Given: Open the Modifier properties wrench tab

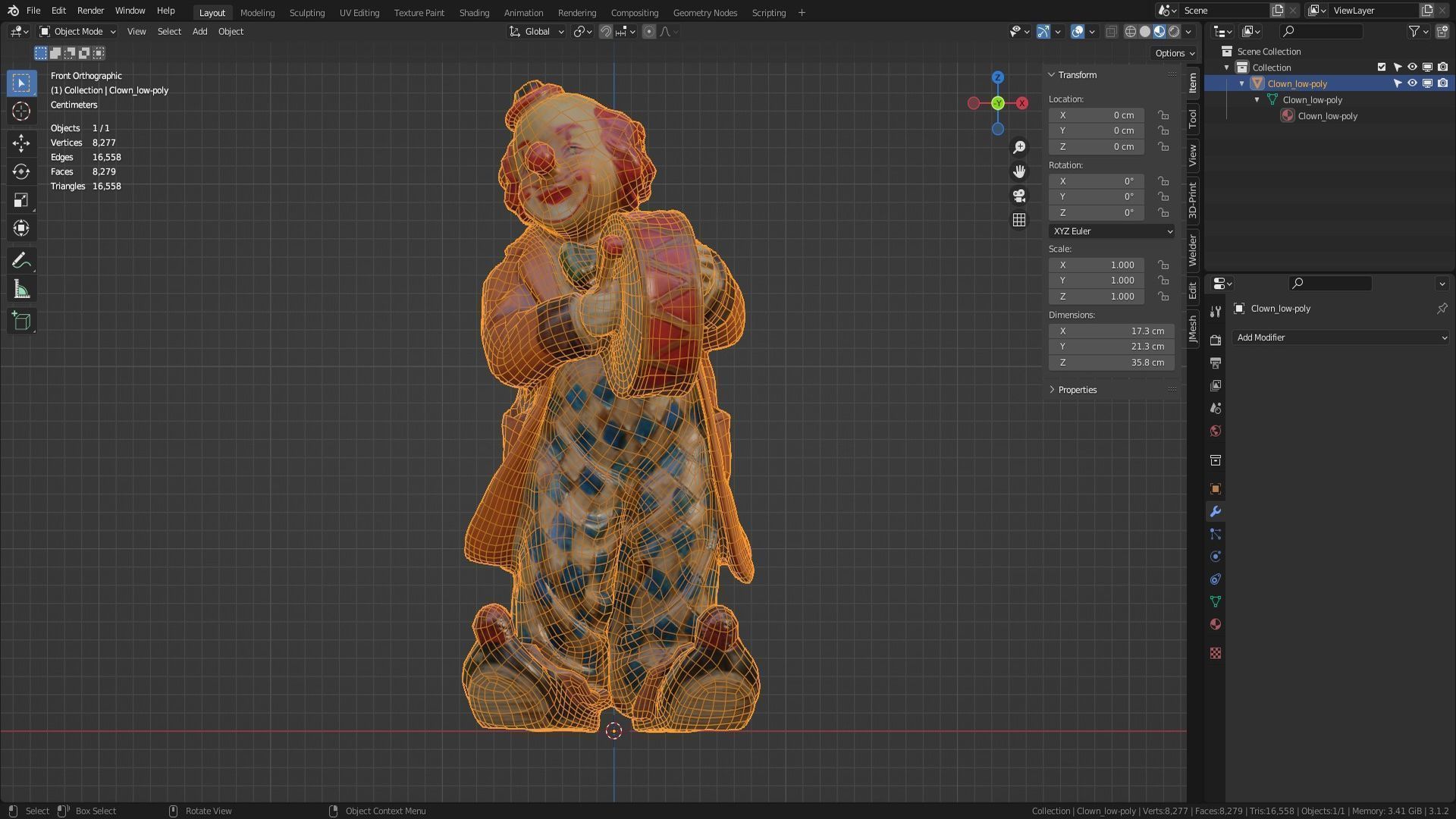Looking at the screenshot, I should pyautogui.click(x=1216, y=512).
